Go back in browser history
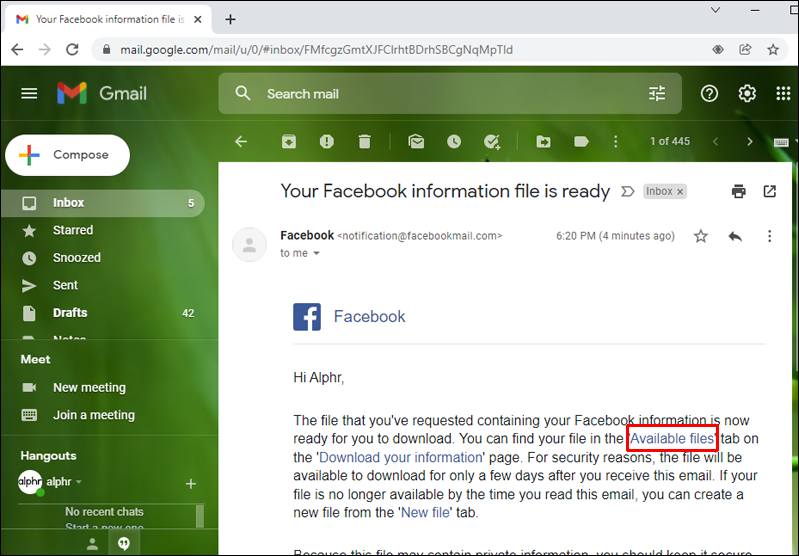The height and width of the screenshot is (556, 799). [x=17, y=49]
